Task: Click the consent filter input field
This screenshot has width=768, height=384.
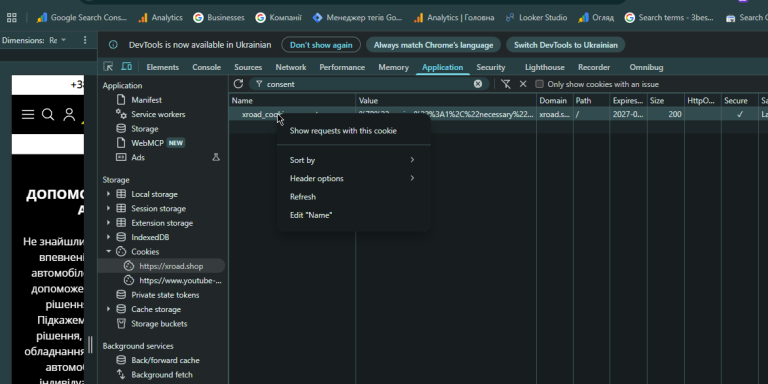Action: 369,84
